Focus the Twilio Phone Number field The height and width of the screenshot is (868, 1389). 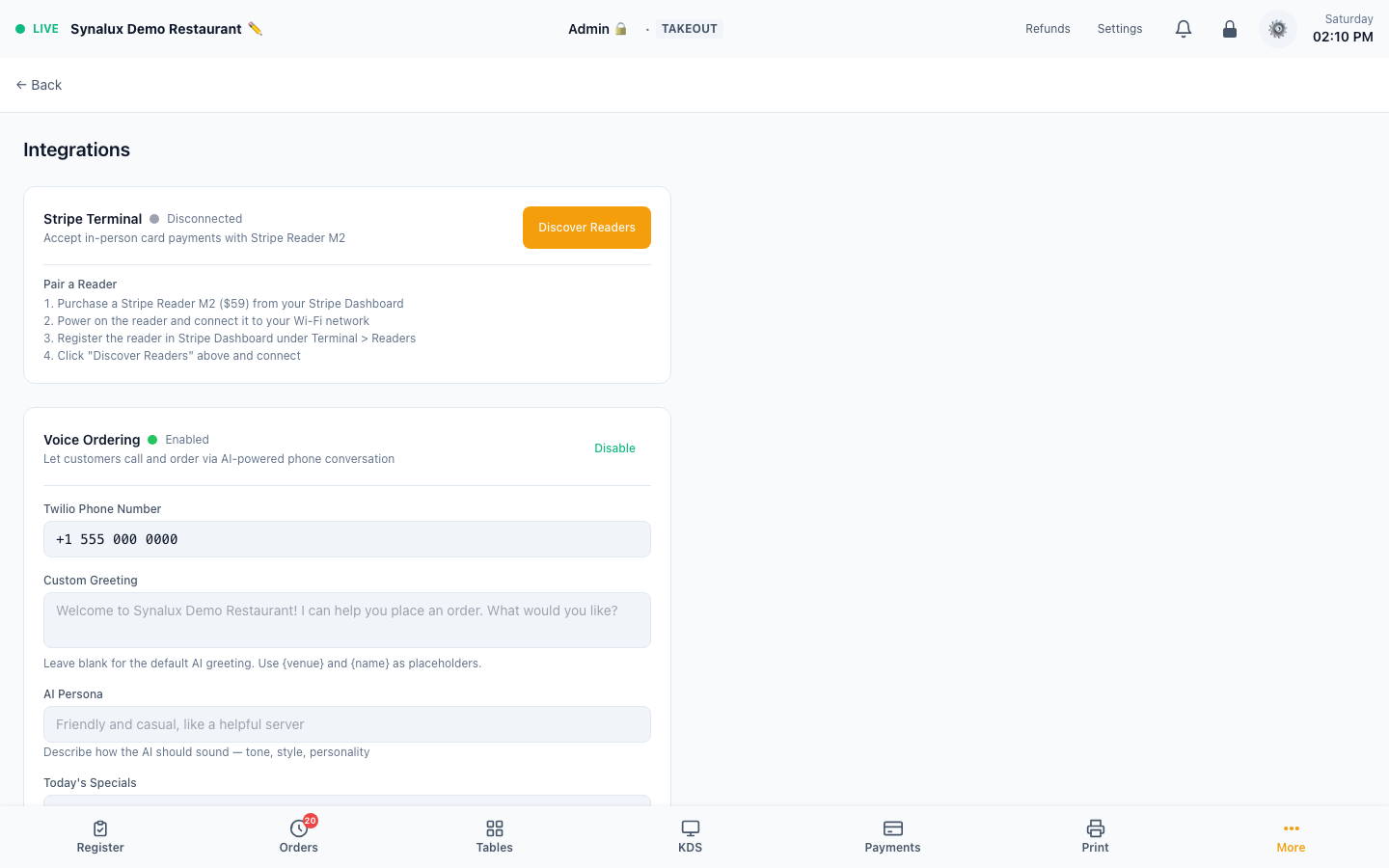tap(347, 539)
